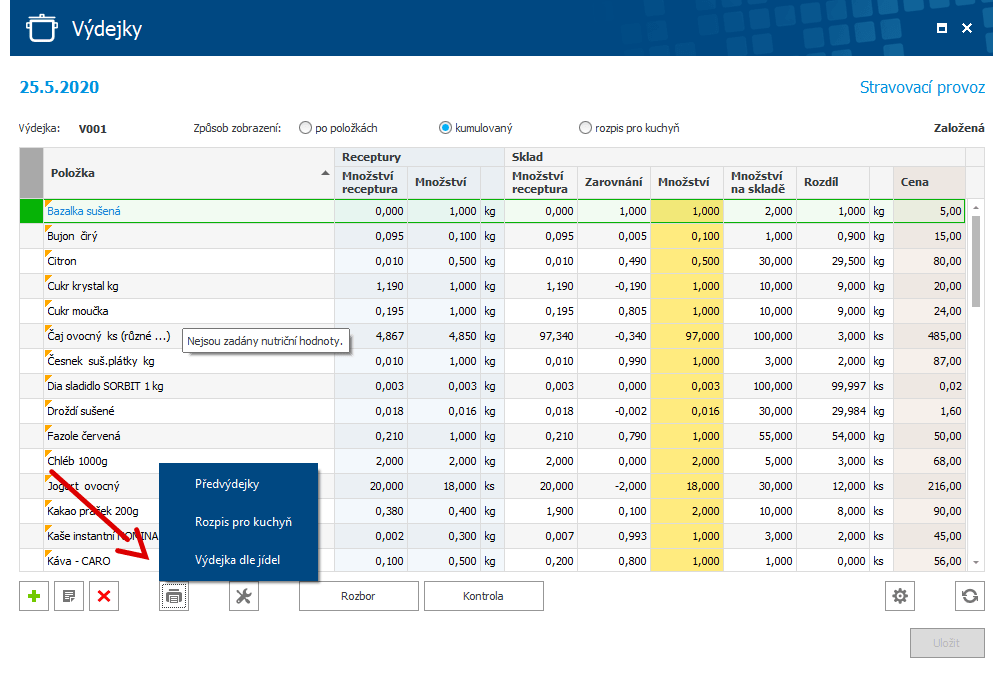Select the 'po položkách' display option
This screenshot has height=673, width=1003.
click(x=338, y=128)
